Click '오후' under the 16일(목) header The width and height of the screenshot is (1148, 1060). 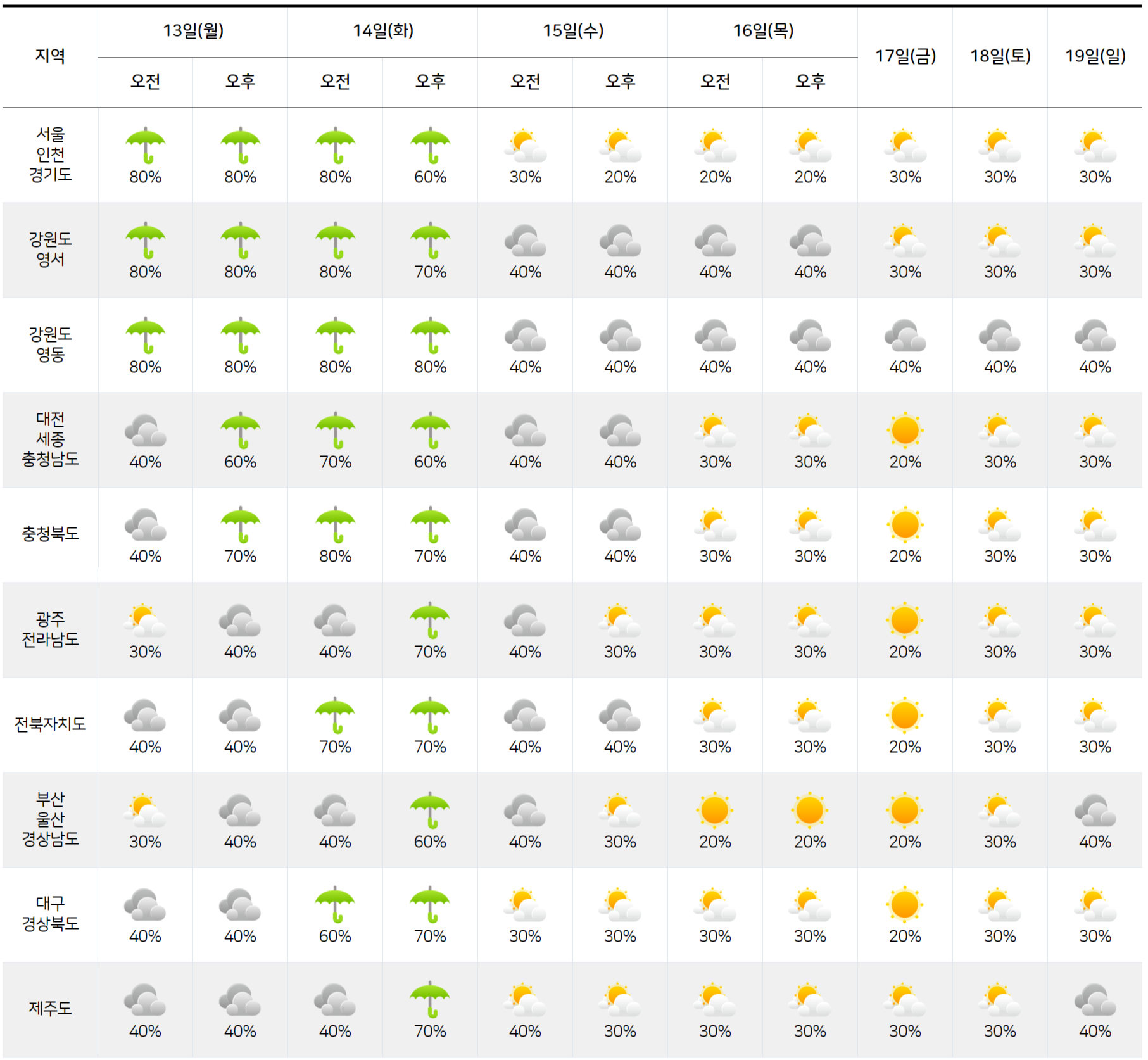pyautogui.click(x=810, y=81)
